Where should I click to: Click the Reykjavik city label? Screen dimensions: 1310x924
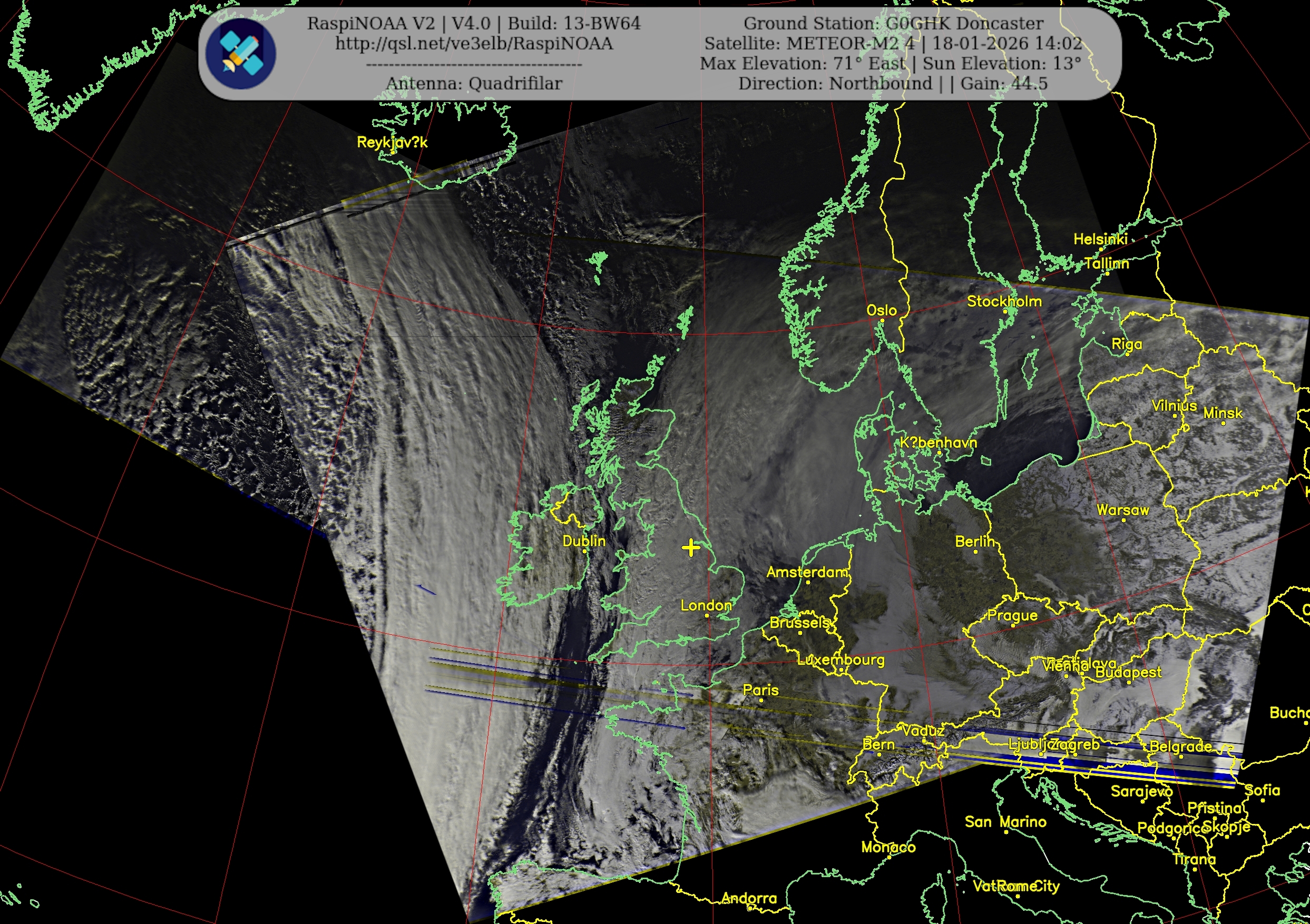[392, 142]
